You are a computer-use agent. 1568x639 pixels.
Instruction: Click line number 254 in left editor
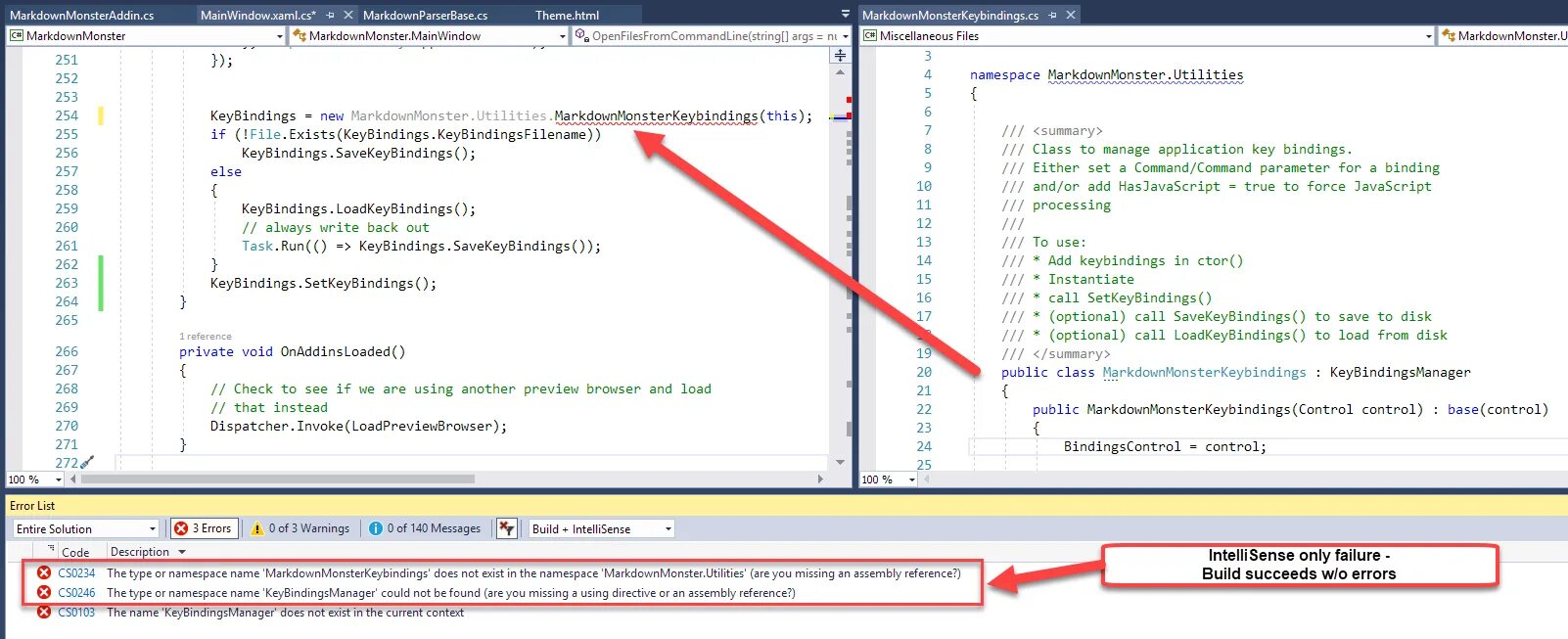point(67,115)
